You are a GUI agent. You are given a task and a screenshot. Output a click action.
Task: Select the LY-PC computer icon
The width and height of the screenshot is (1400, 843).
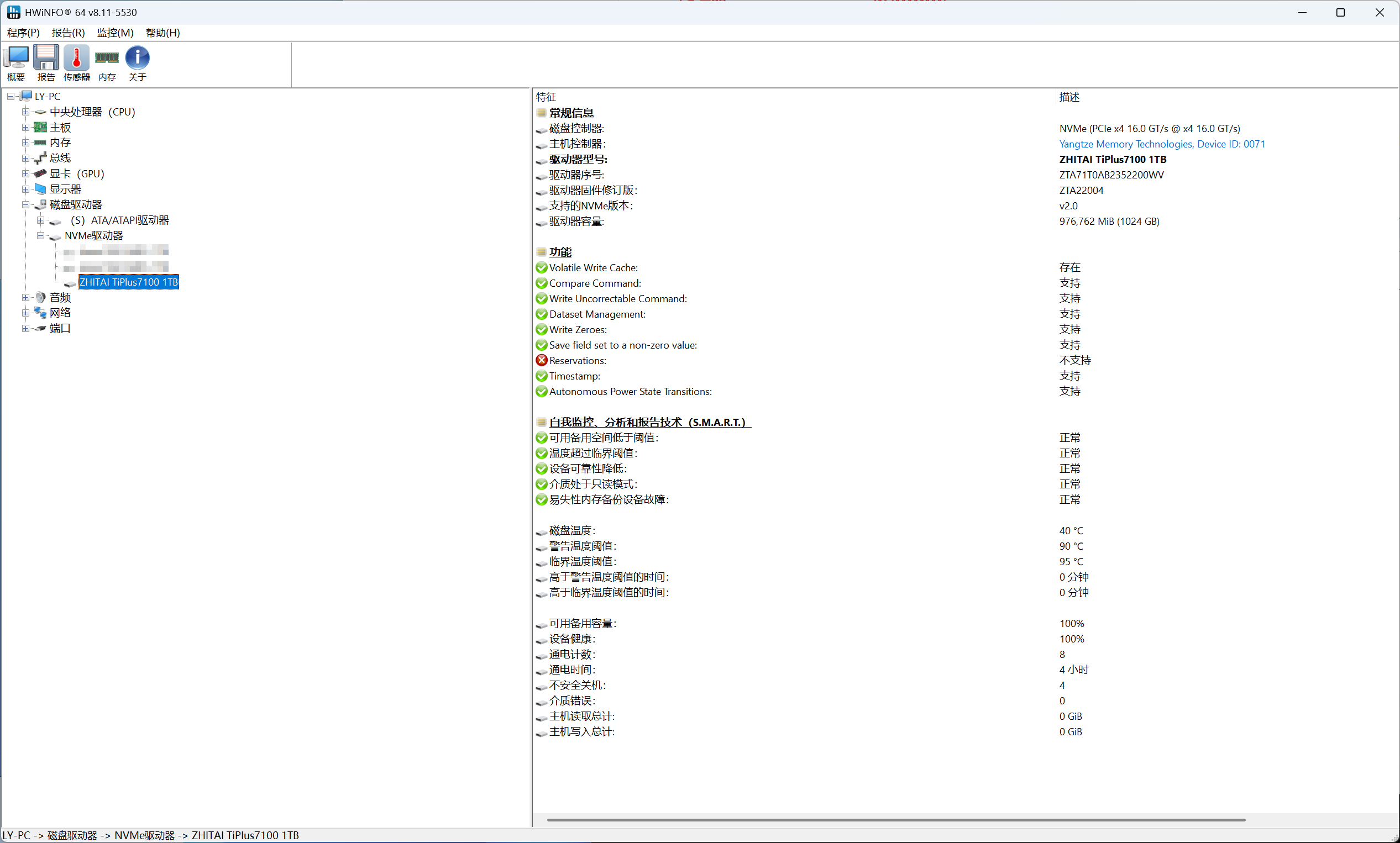[x=26, y=96]
